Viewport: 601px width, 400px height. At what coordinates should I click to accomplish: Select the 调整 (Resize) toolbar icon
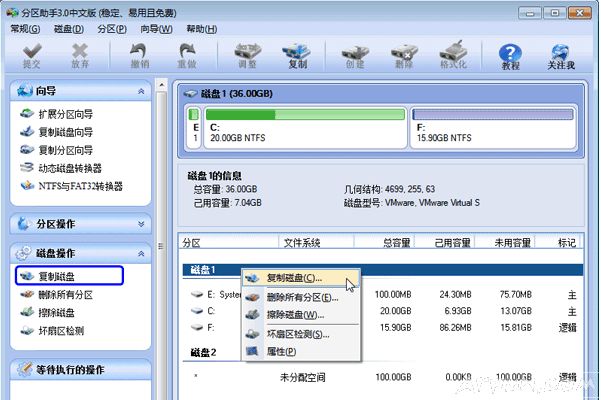(247, 55)
